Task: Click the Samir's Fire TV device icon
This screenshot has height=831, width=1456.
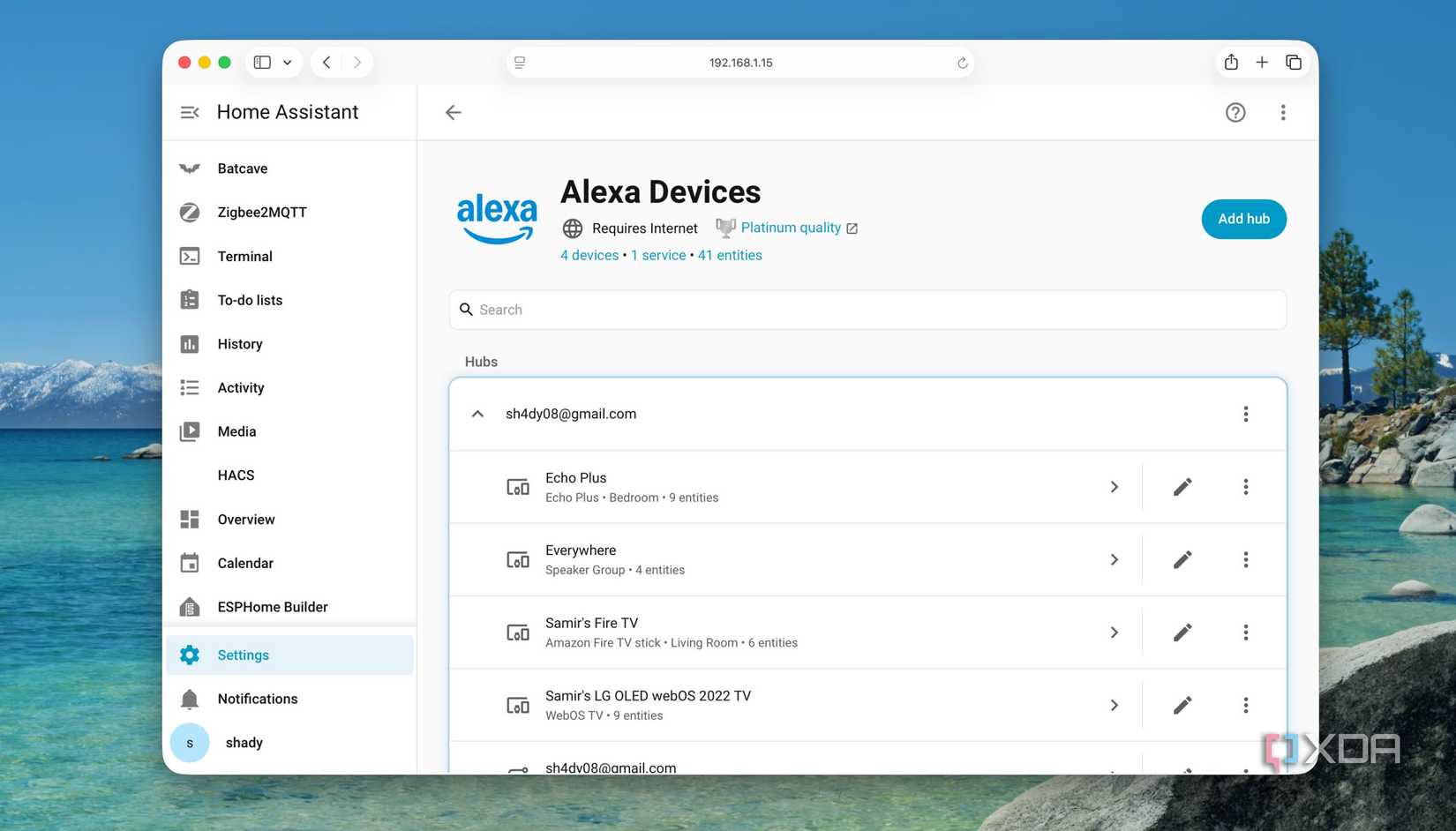Action: (518, 633)
